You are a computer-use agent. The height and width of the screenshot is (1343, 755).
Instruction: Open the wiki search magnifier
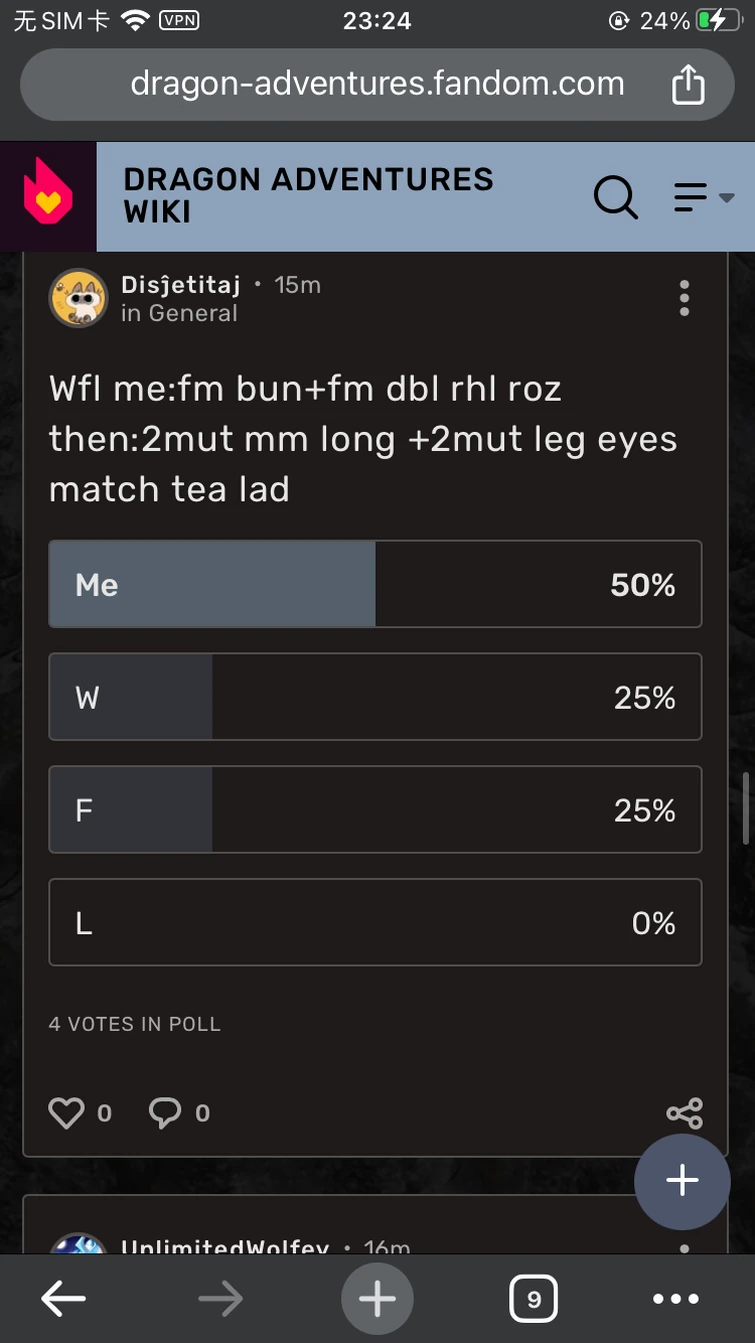pyautogui.click(x=615, y=197)
